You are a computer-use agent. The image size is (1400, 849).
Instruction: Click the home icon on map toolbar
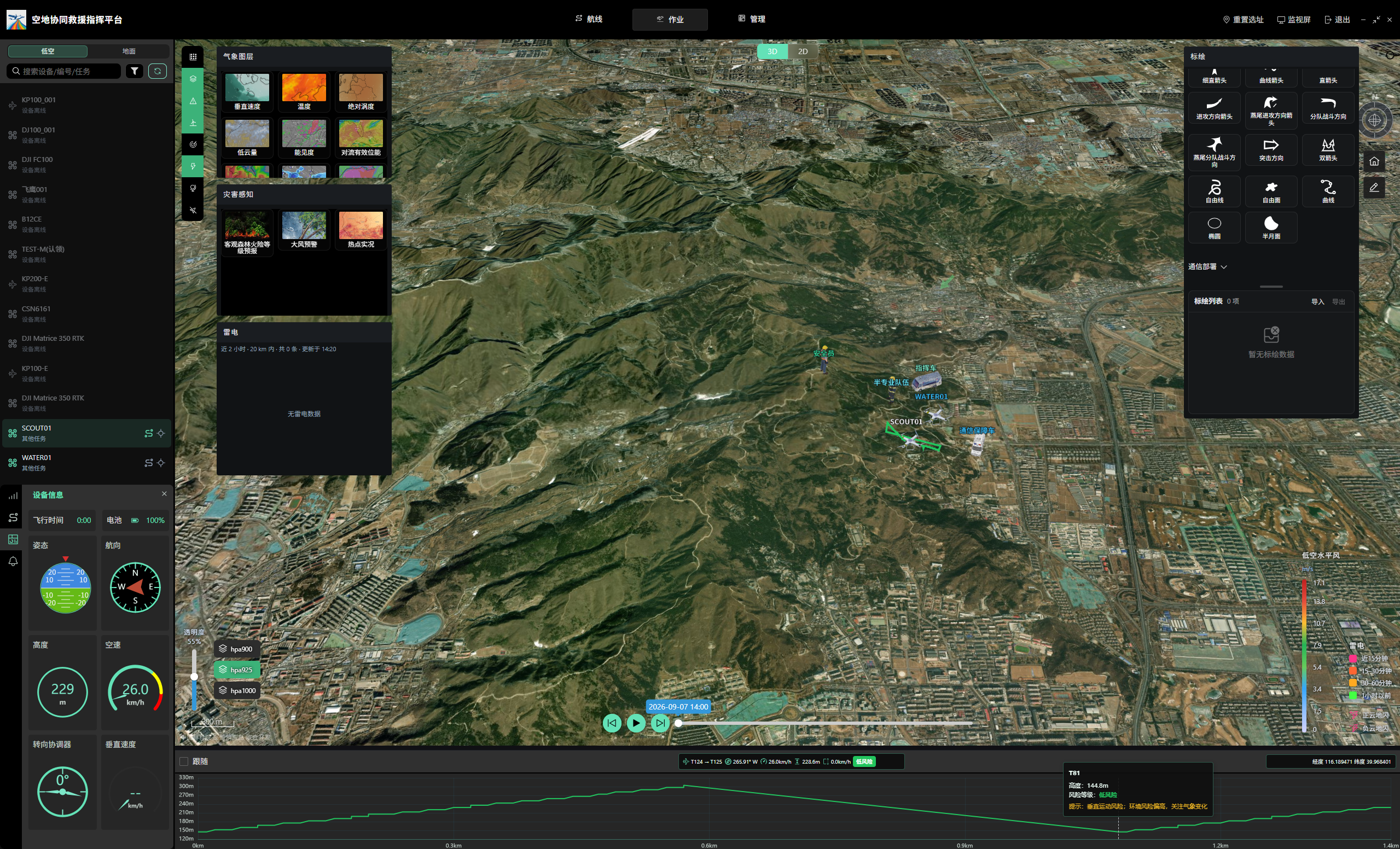click(1374, 161)
